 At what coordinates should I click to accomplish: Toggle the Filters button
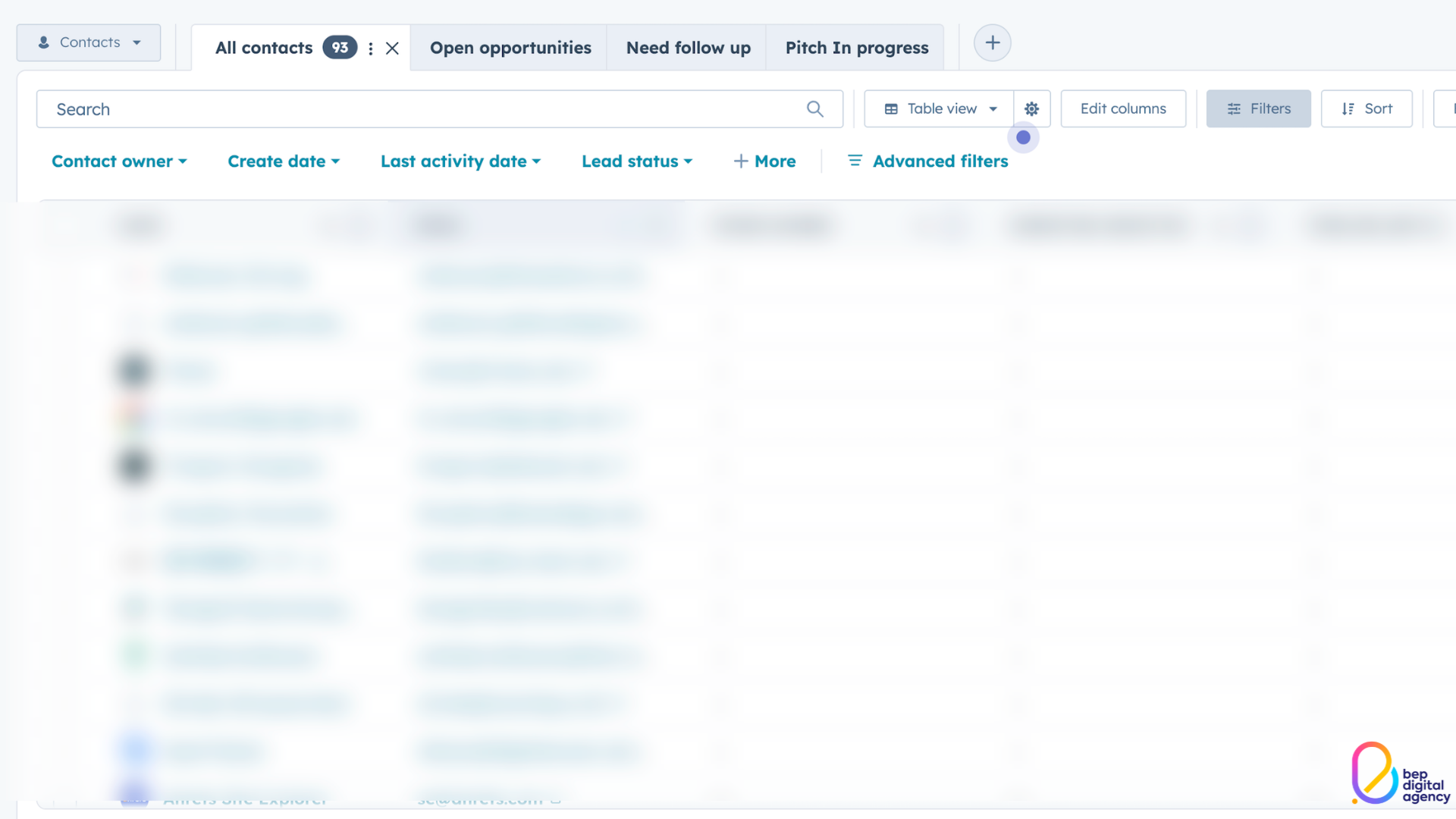(x=1258, y=109)
